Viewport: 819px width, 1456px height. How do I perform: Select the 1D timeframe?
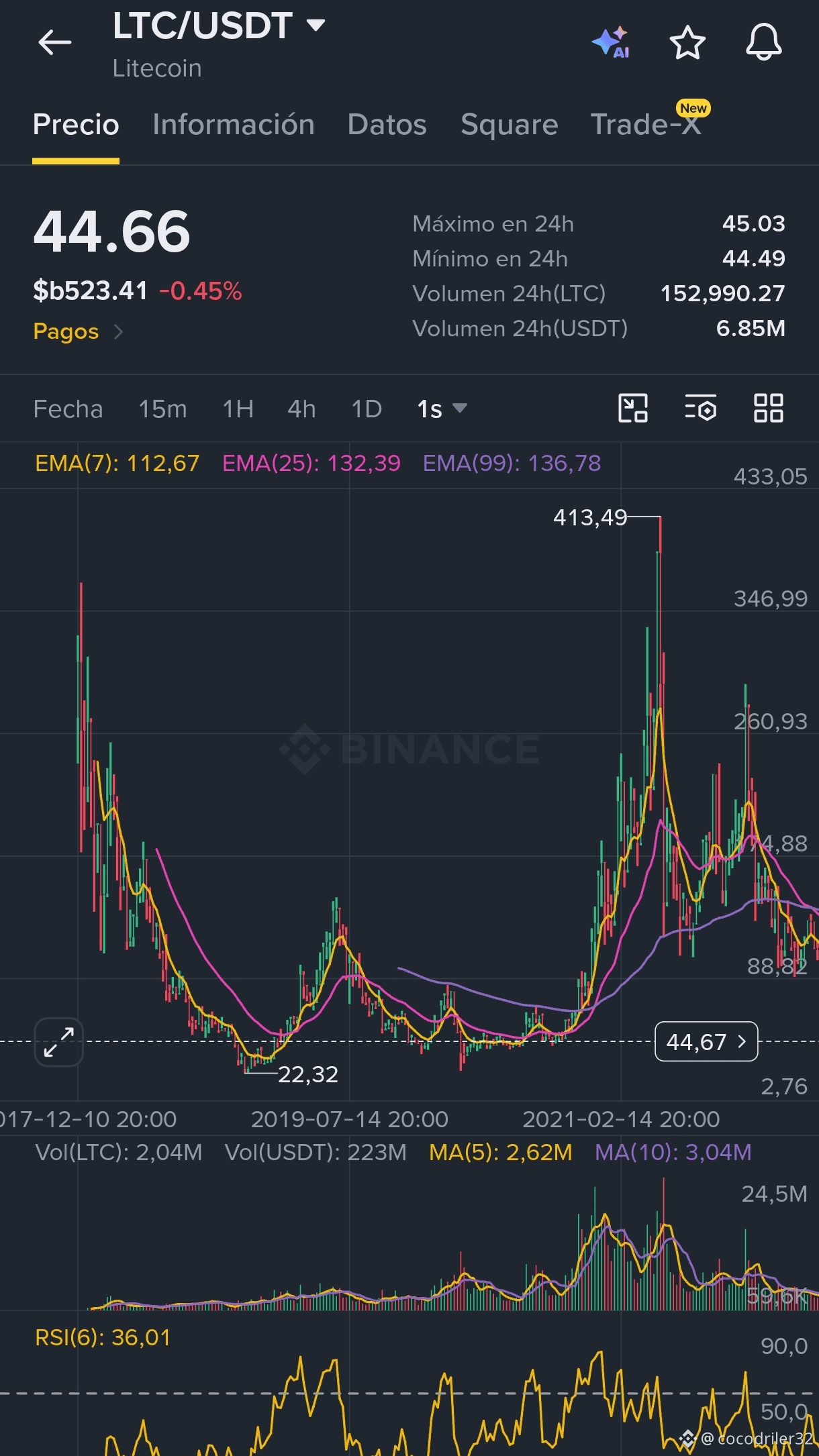(367, 409)
